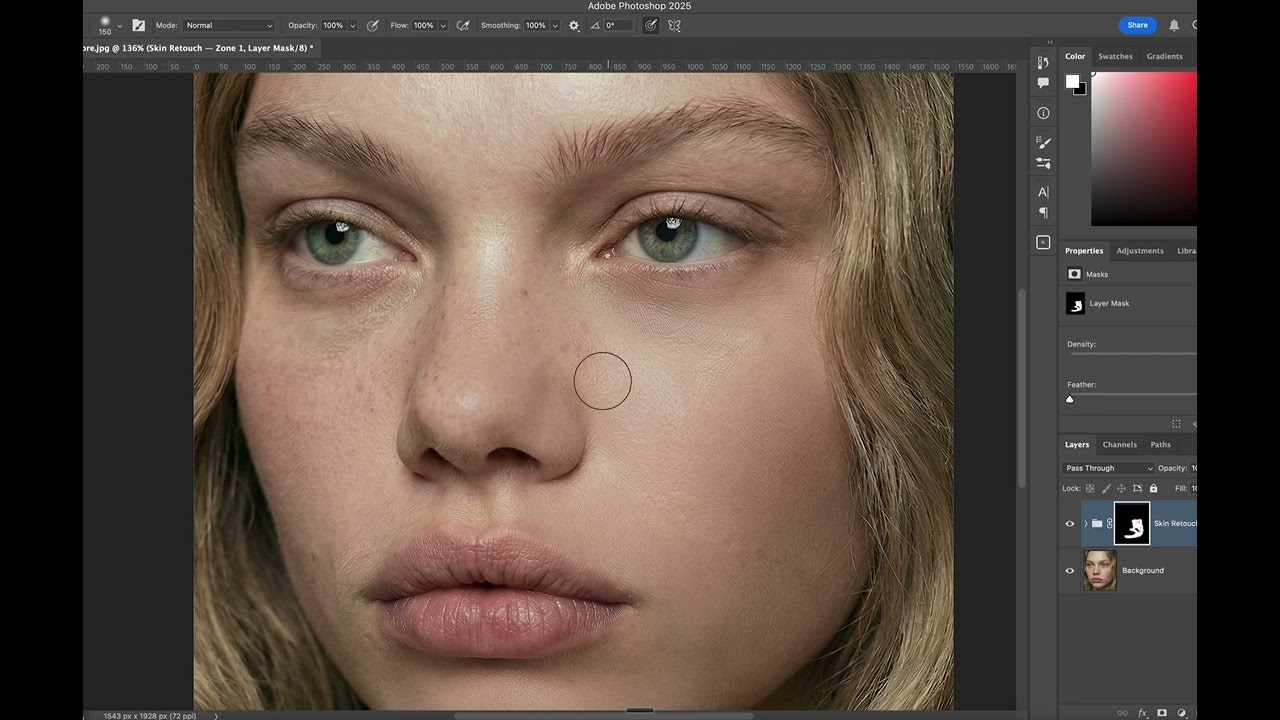Click the lock transparent pixels icon

(1090, 488)
